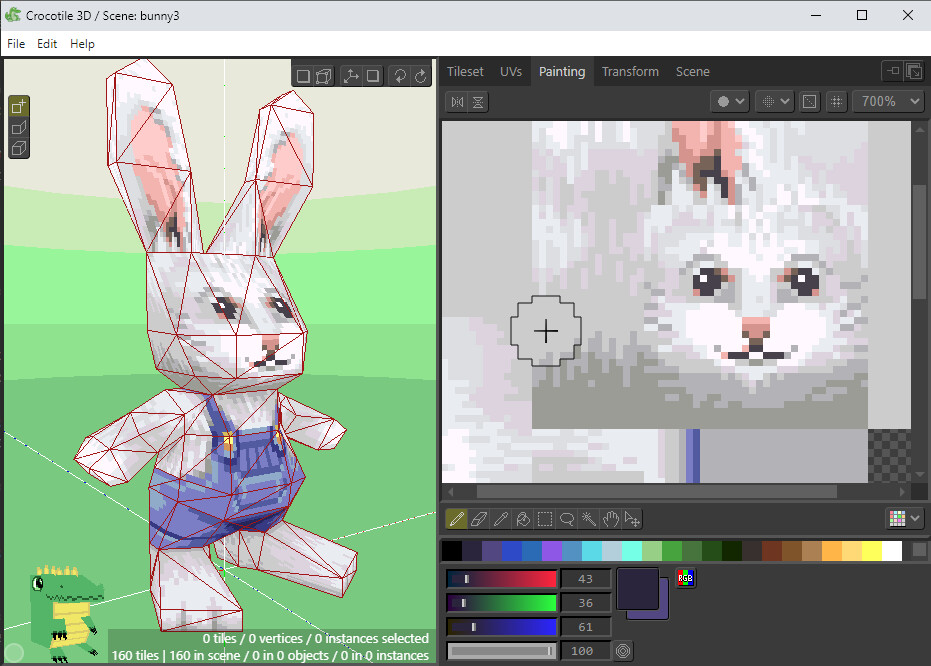Switch to the Tileset tab
The height and width of the screenshot is (666, 931).
pos(465,71)
